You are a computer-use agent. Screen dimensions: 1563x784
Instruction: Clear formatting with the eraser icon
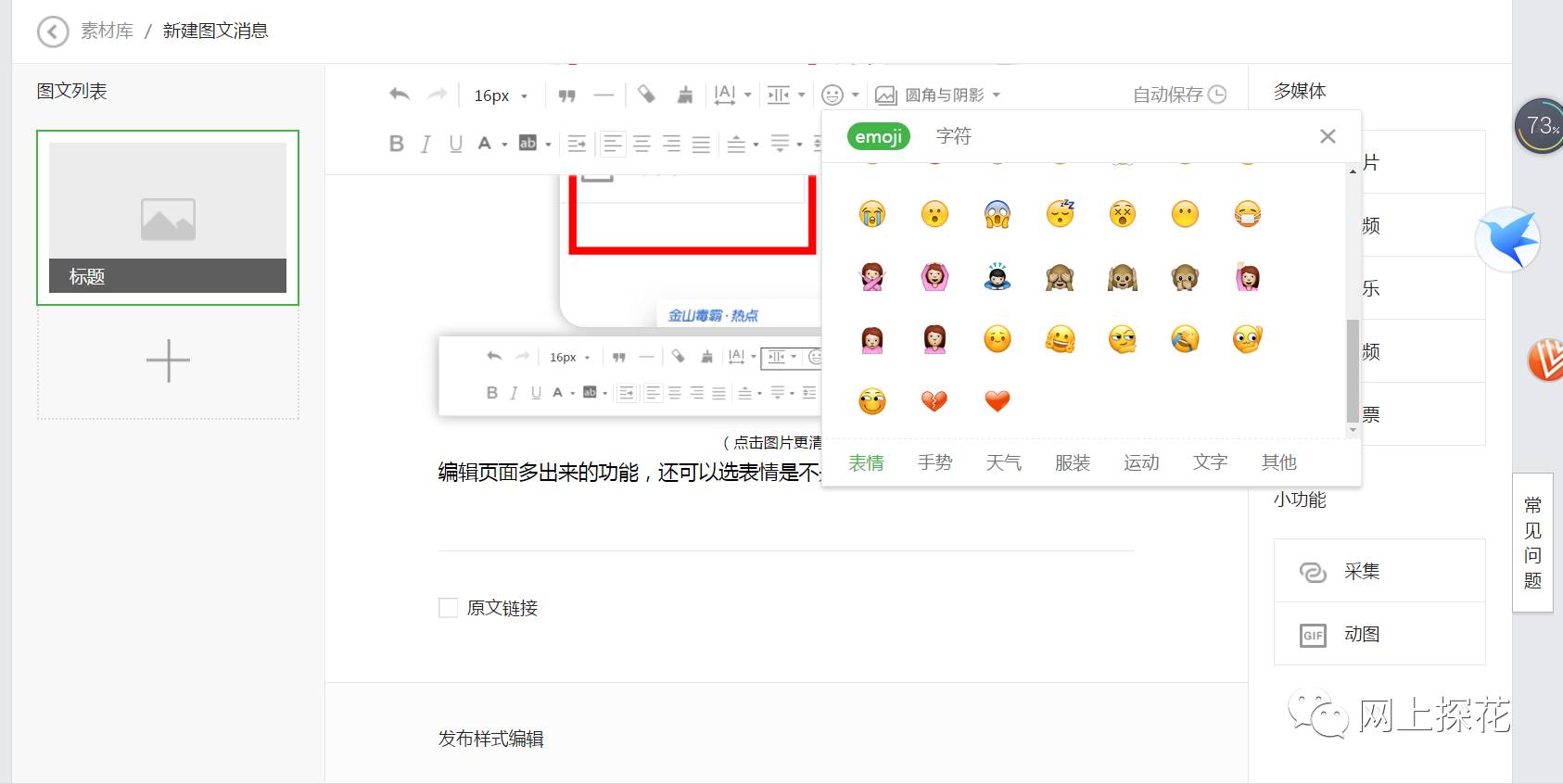[x=647, y=95]
